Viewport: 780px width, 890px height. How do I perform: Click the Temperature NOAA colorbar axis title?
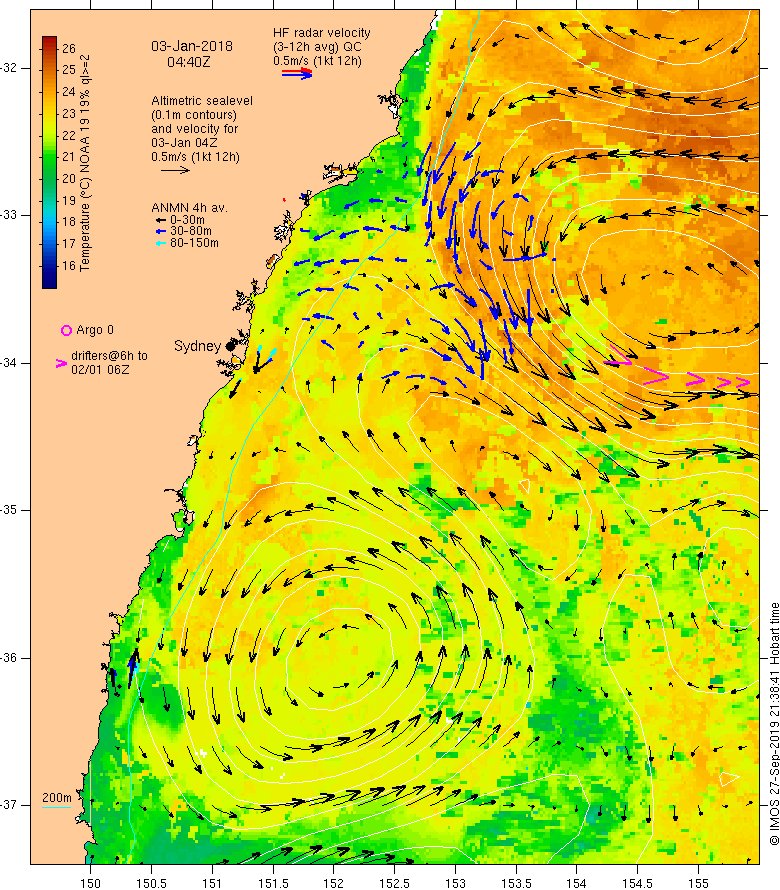coord(85,163)
